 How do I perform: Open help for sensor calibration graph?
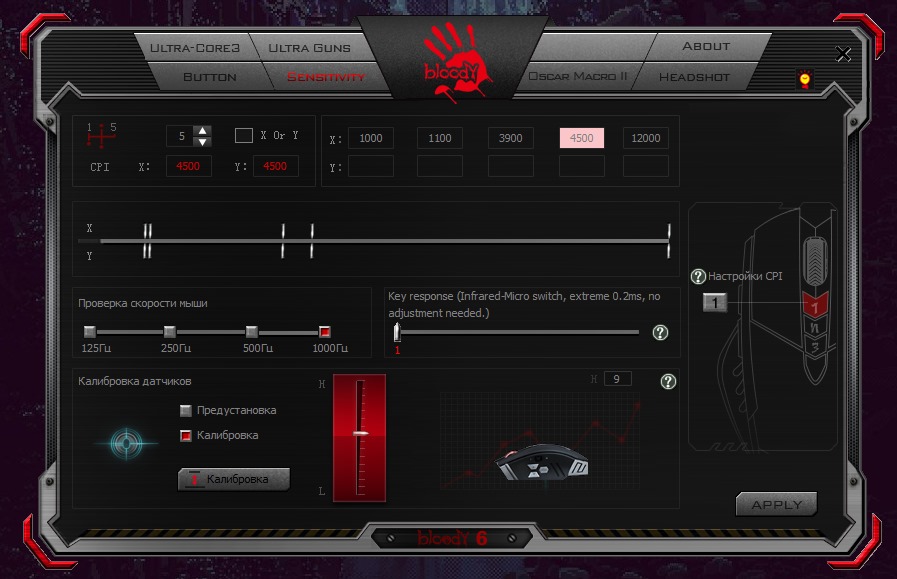click(668, 382)
